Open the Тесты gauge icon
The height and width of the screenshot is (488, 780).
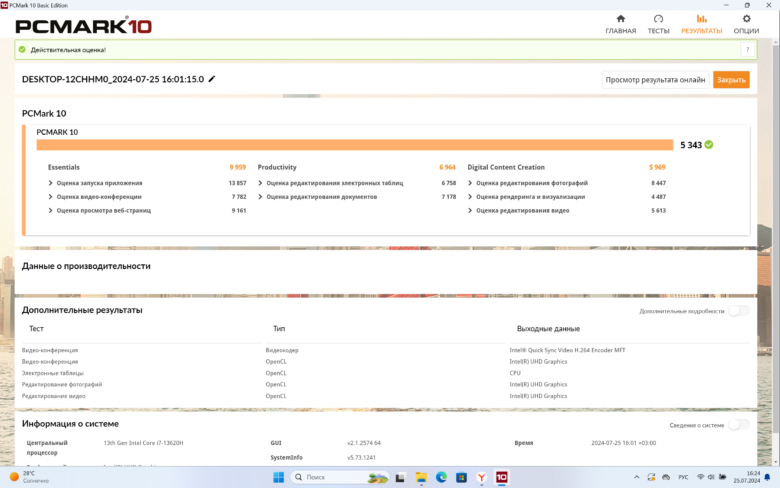(658, 19)
